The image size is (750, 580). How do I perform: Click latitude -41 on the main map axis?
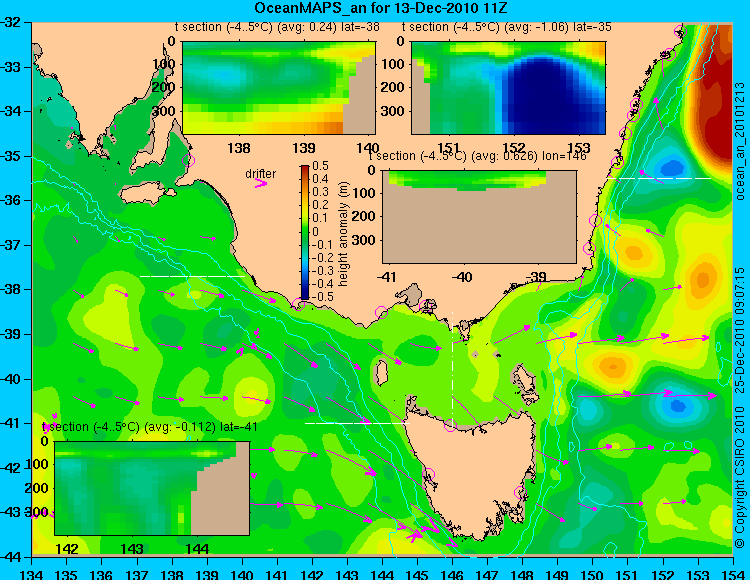(x=11, y=423)
